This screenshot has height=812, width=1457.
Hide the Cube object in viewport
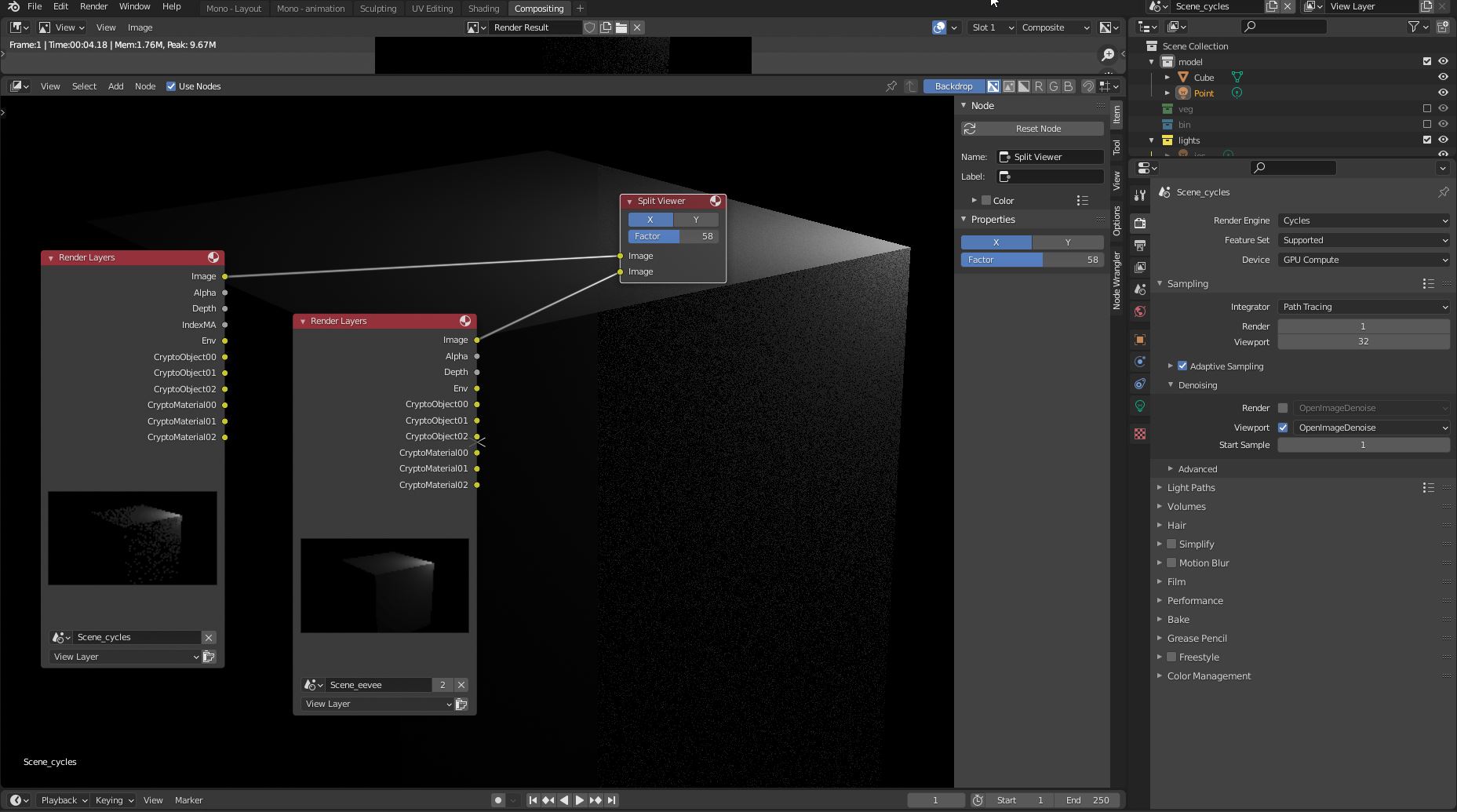coord(1443,77)
